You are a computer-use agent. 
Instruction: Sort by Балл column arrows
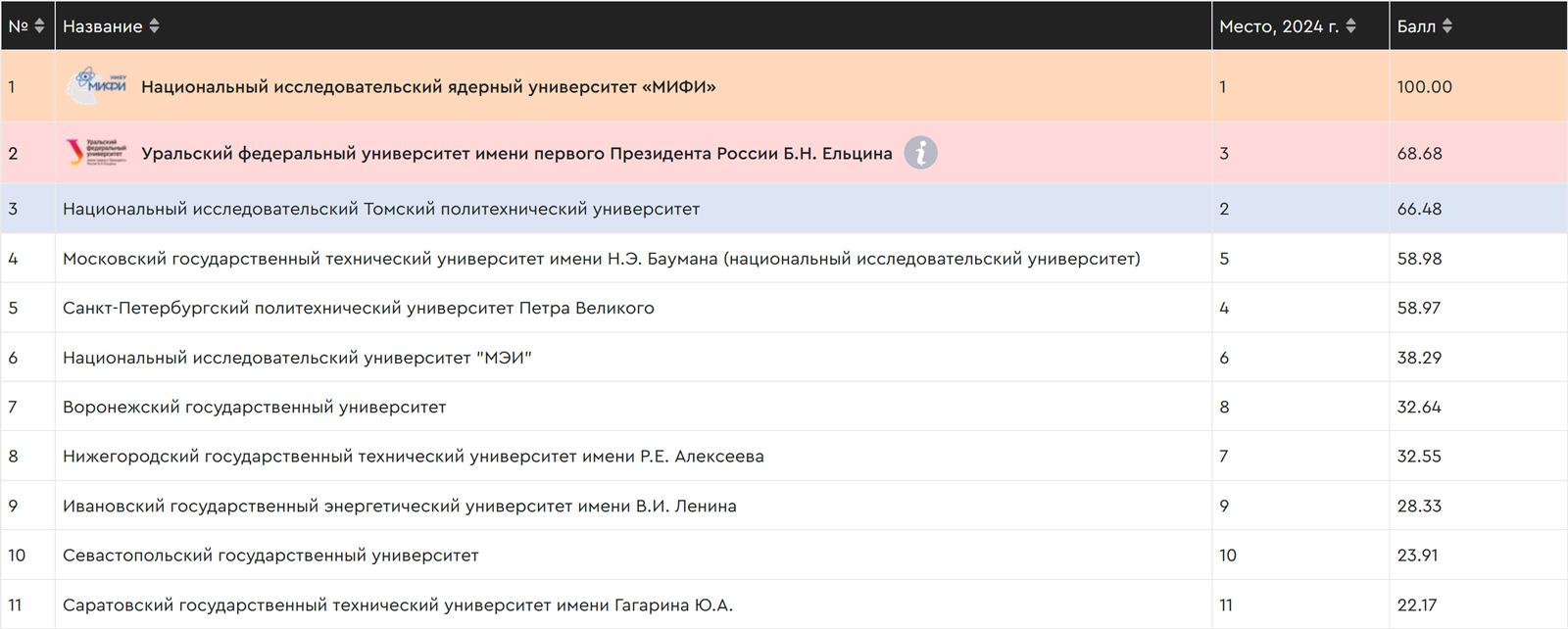1447,26
